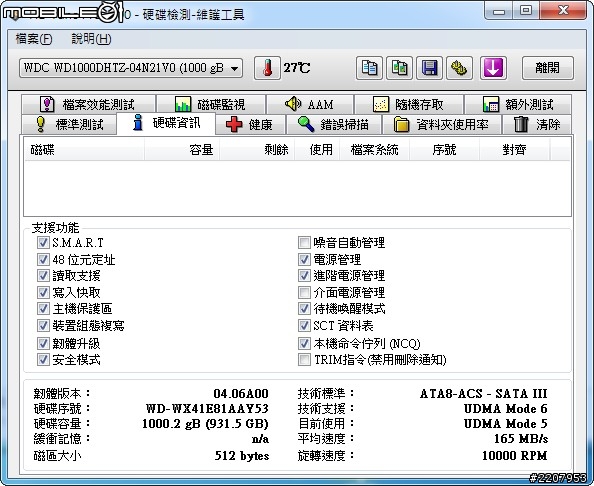
Task: Enable the TRIM指令 checkbox
Action: pyautogui.click(x=304, y=359)
